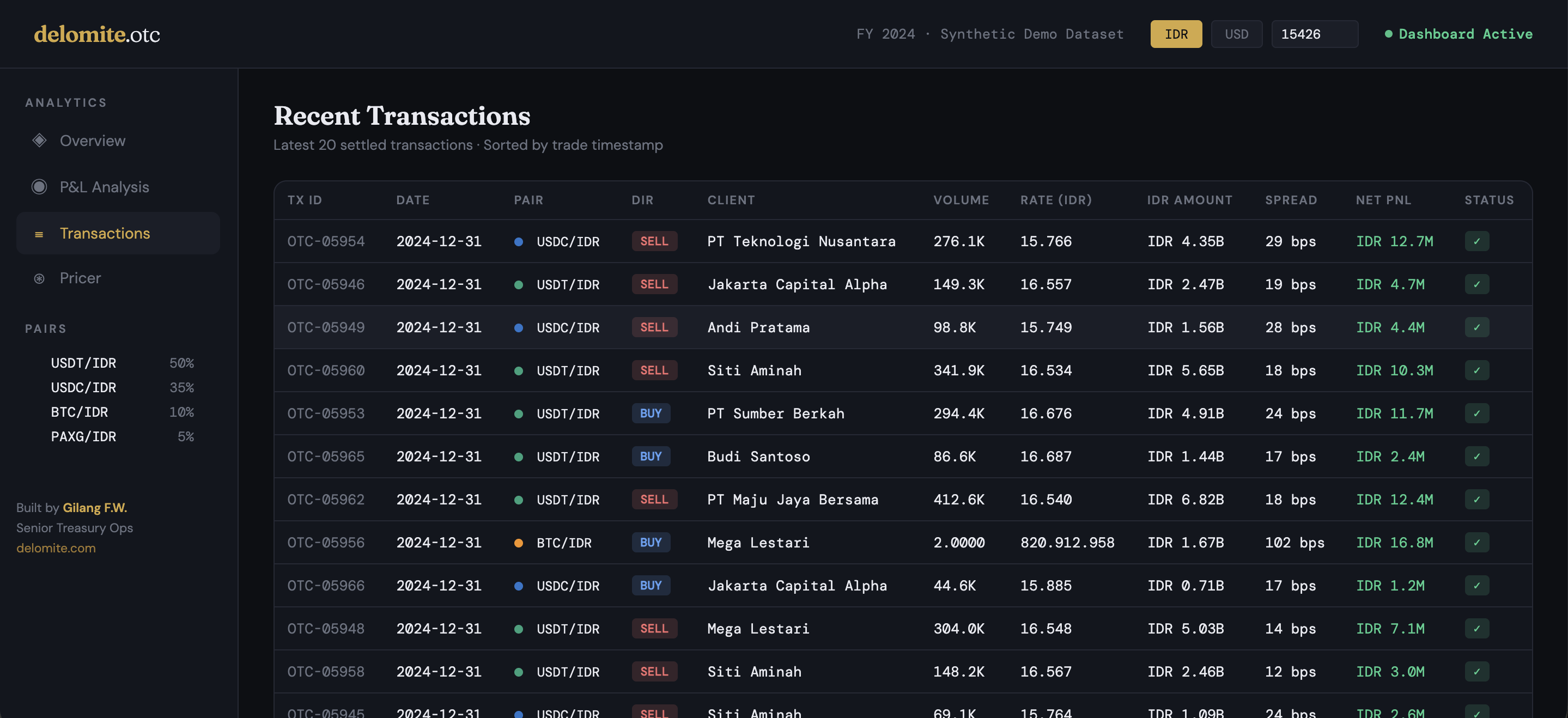The image size is (1568, 718).
Task: Click the Transactions list icon
Action: coord(39,234)
